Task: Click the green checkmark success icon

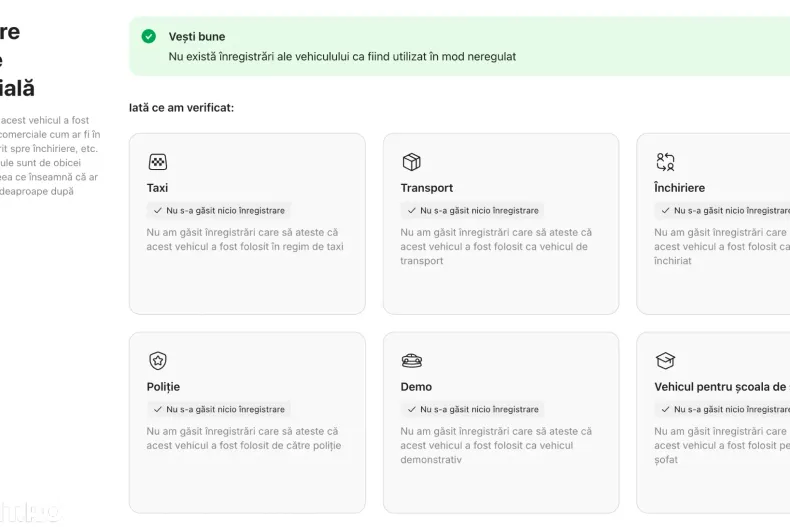Action: click(x=149, y=36)
